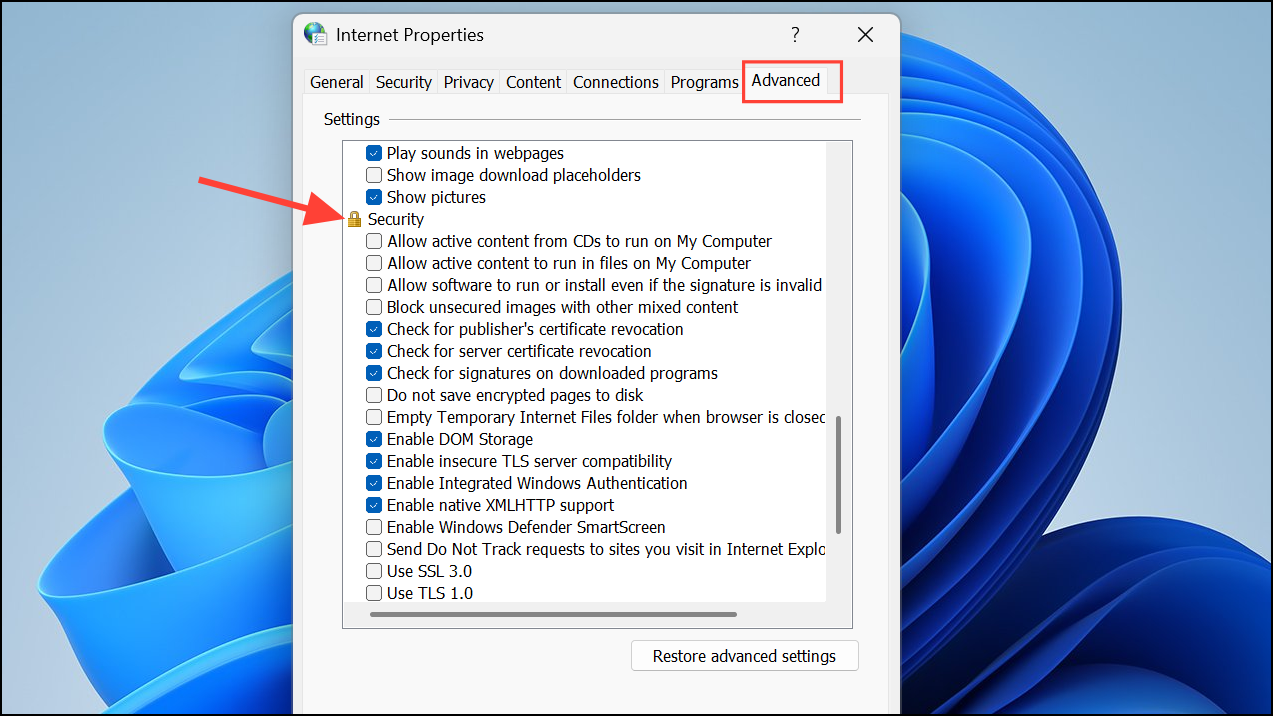Open the Content tab
This screenshot has height=716, width=1273.
tap(533, 82)
